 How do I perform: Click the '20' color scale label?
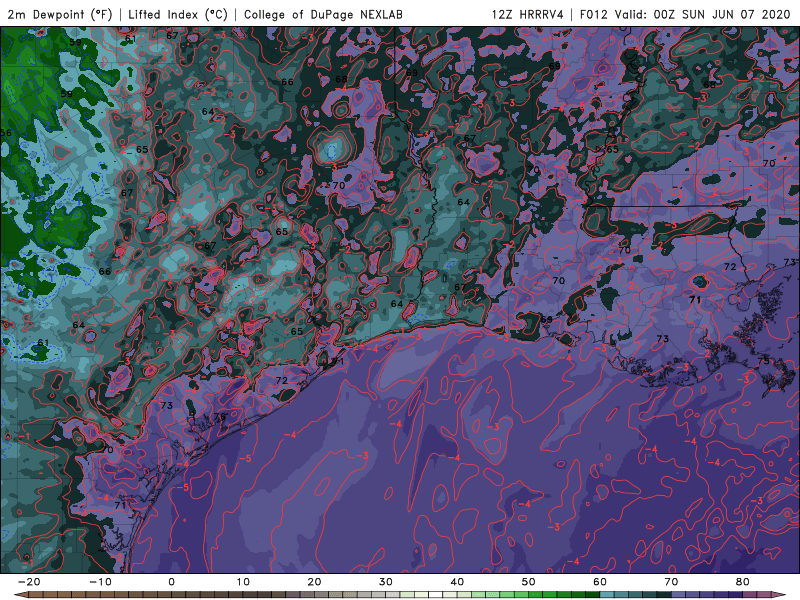tap(314, 582)
